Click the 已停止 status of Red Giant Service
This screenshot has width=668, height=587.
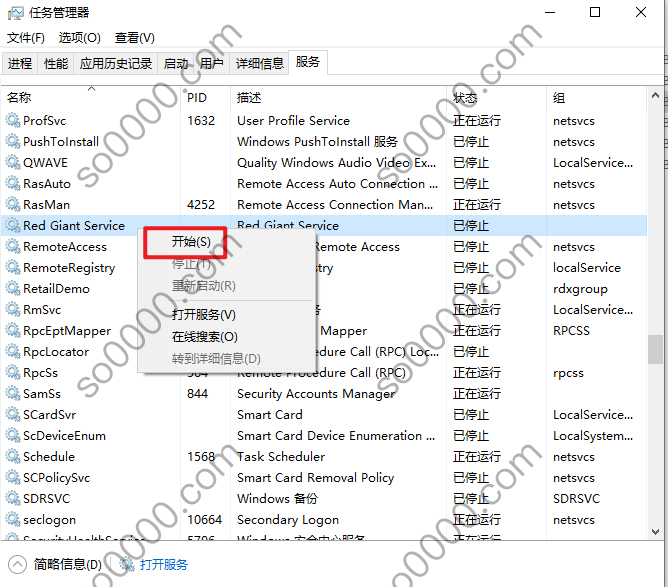tap(471, 225)
